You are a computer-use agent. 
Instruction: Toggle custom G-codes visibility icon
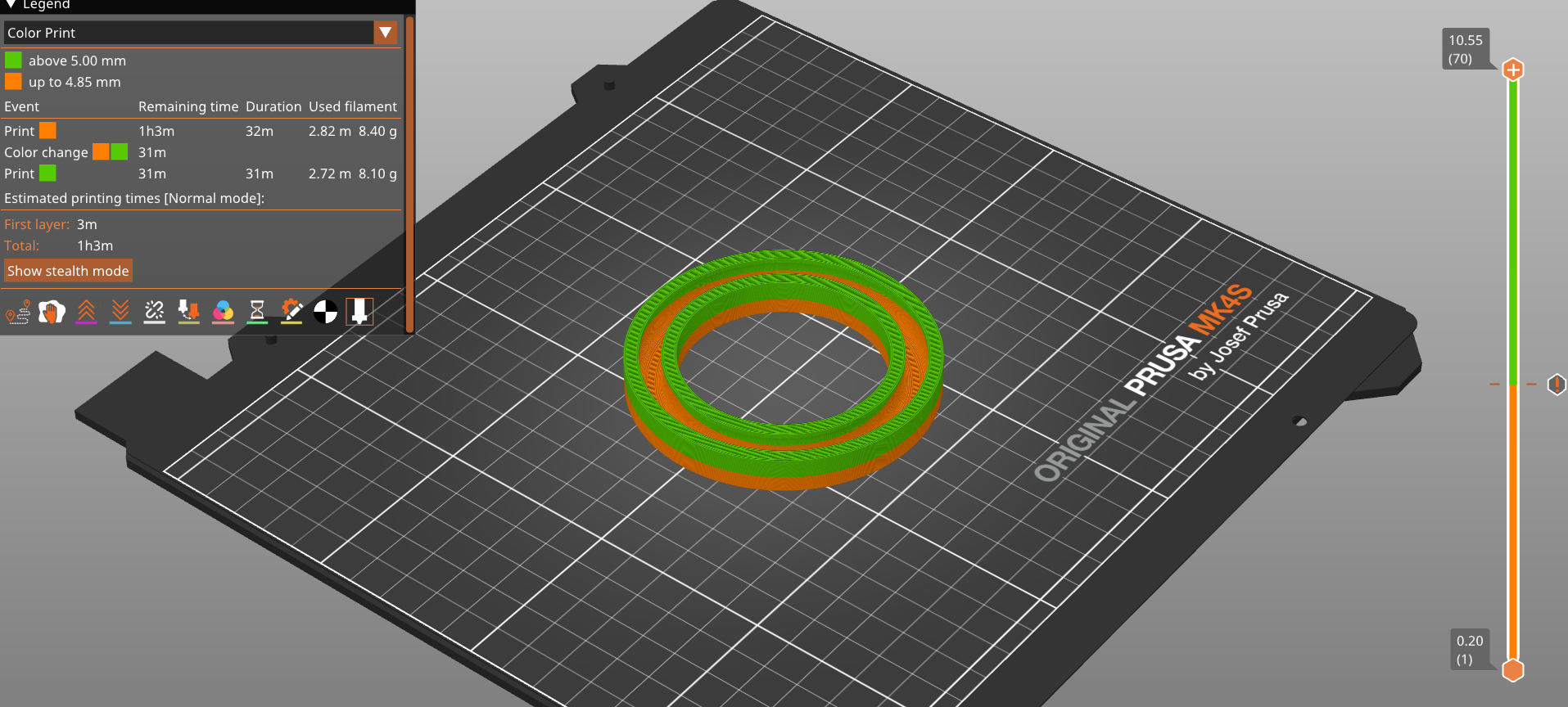click(x=291, y=312)
